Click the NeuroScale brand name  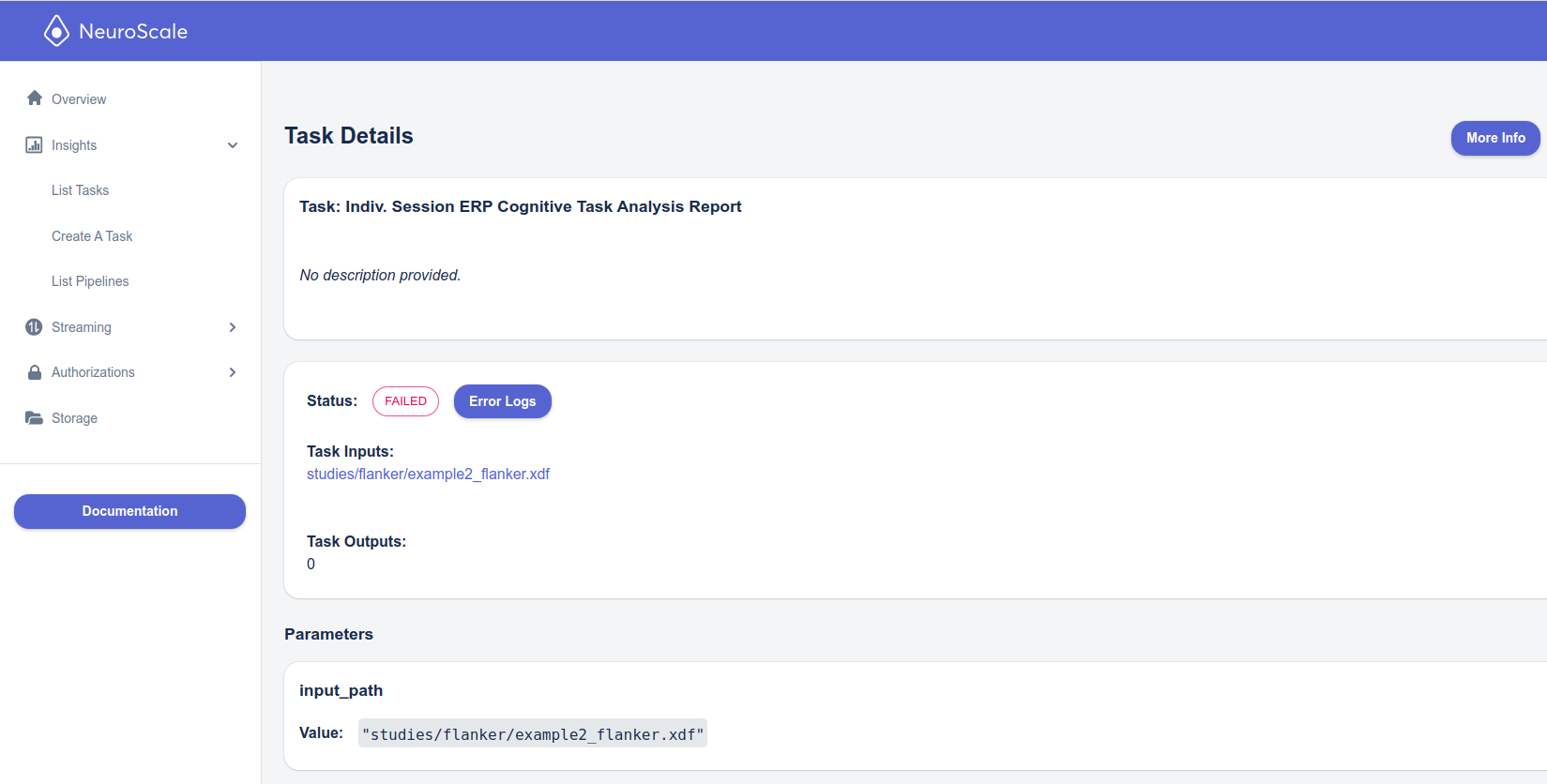tap(133, 31)
